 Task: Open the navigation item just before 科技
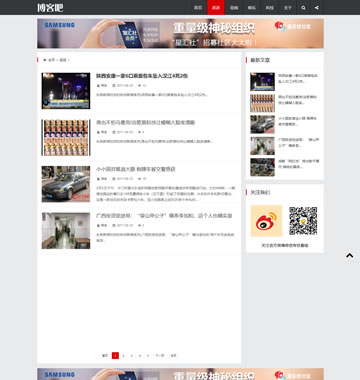click(x=252, y=8)
